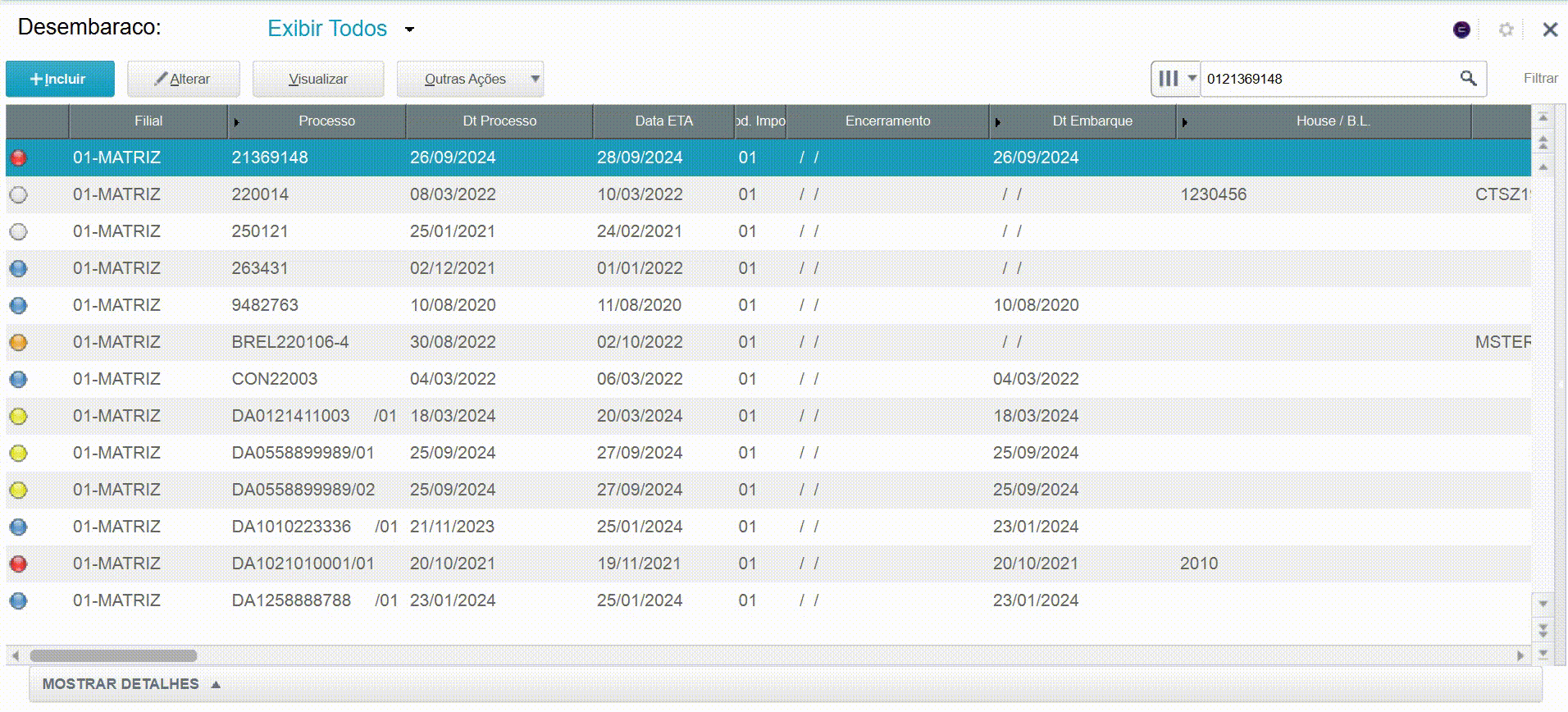Open the Outras Ações menu

click(x=470, y=79)
